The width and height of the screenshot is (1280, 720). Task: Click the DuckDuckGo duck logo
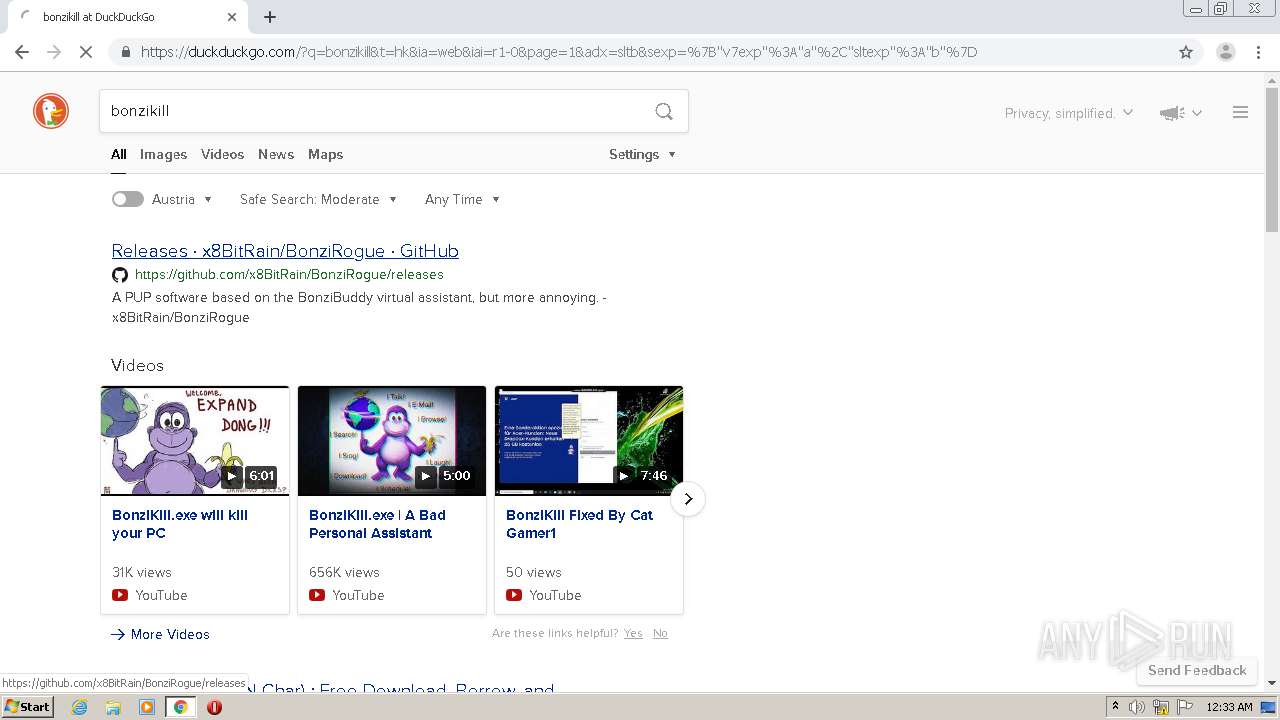point(51,111)
